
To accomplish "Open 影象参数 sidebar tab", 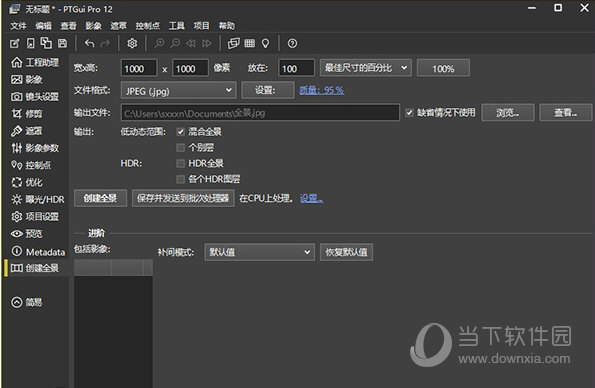I will point(35,148).
